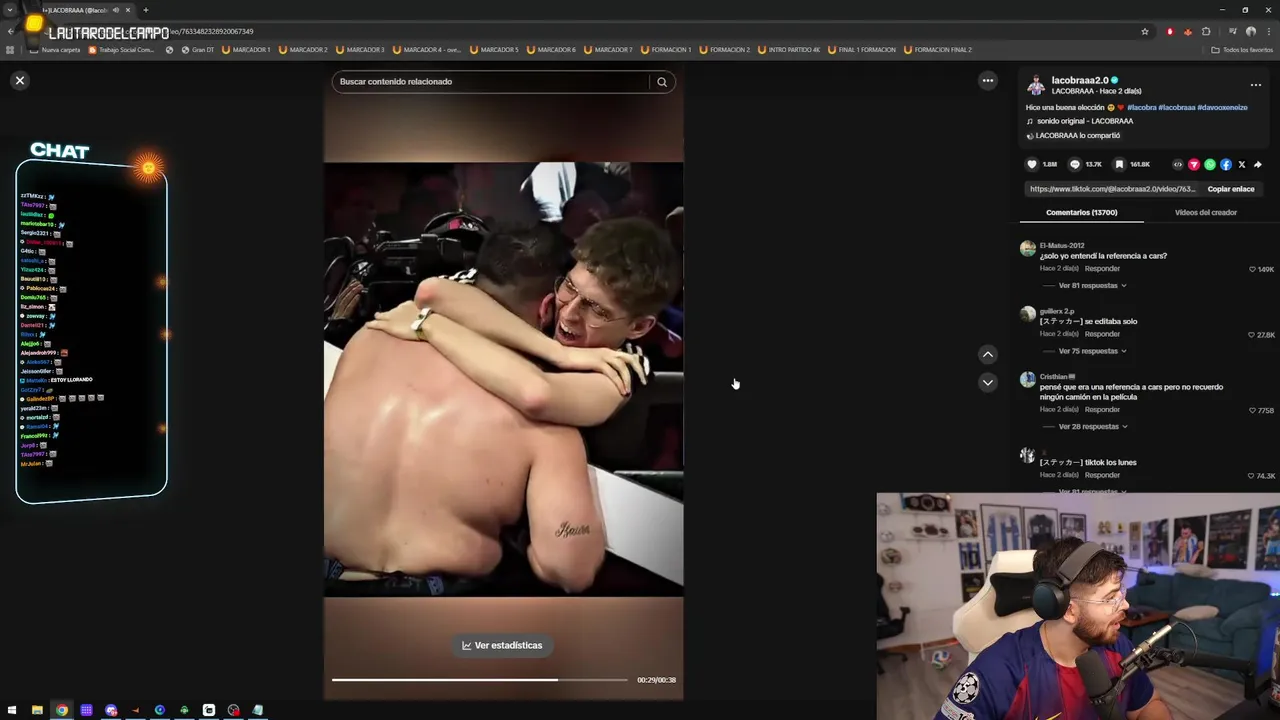This screenshot has width=1280, height=720.
Task: Focus the 'Buscar contenido relacionado' search field
Action: [x=492, y=82]
